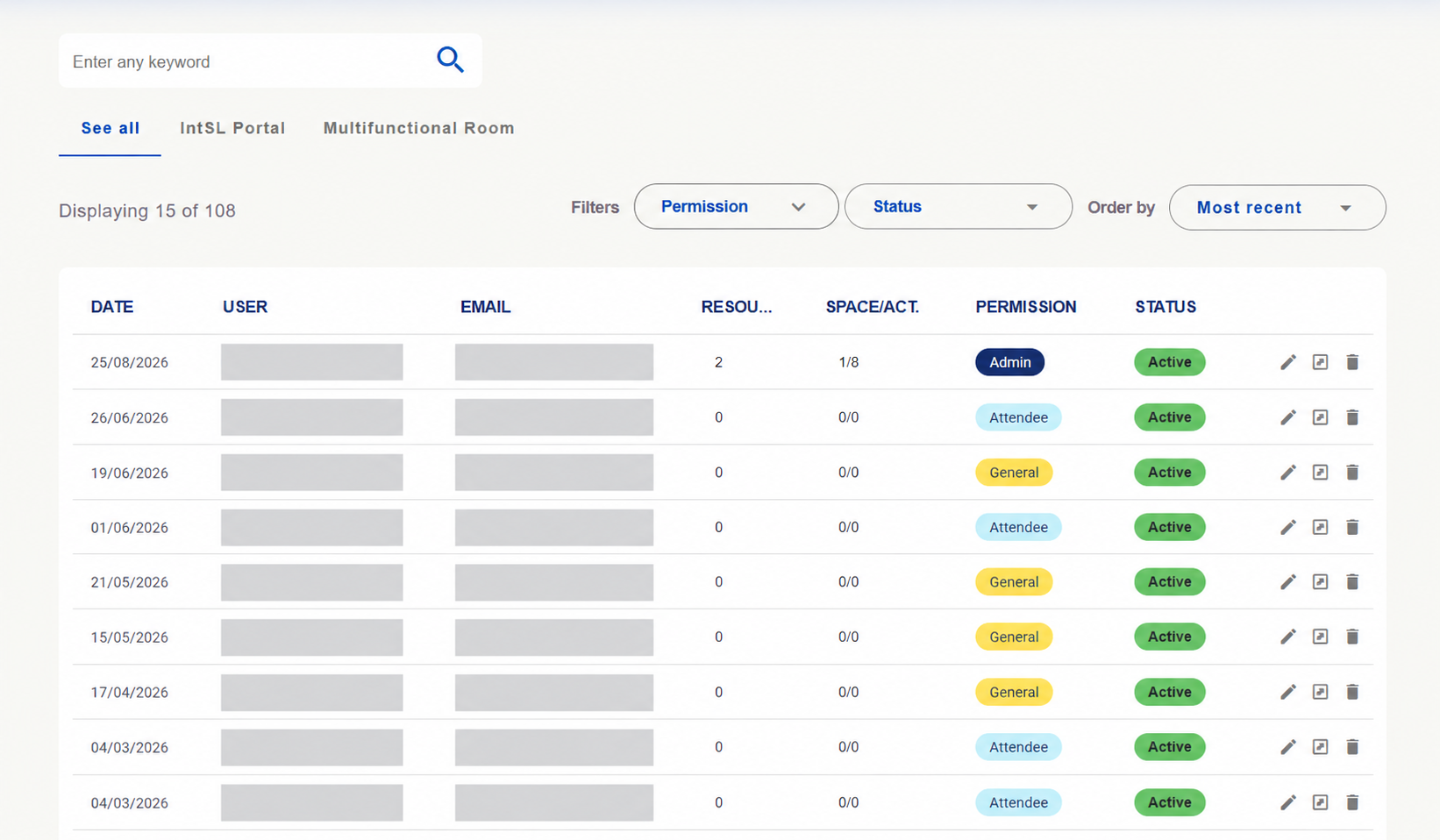The image size is (1440, 840).
Task: Click the STATUS column header
Action: point(1166,307)
